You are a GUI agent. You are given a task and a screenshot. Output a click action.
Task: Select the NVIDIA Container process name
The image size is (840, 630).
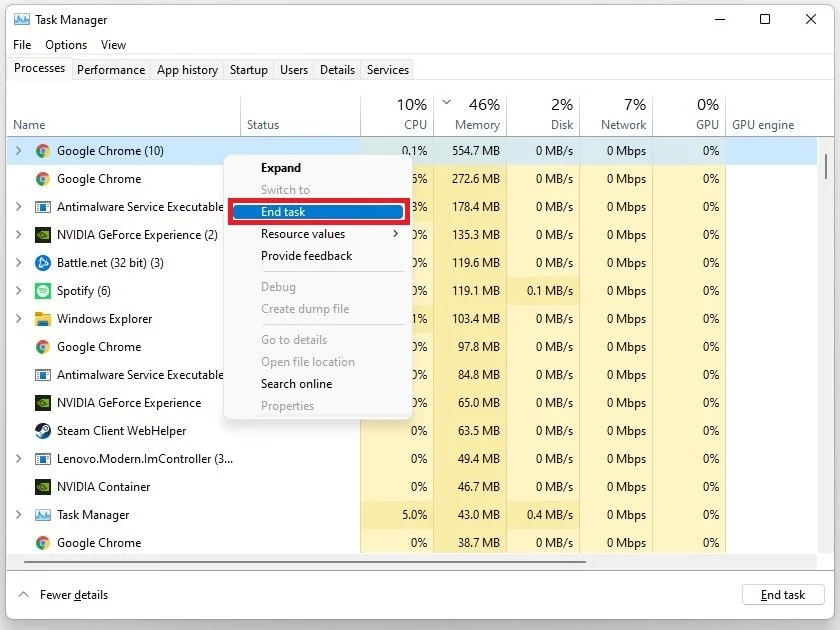point(103,487)
